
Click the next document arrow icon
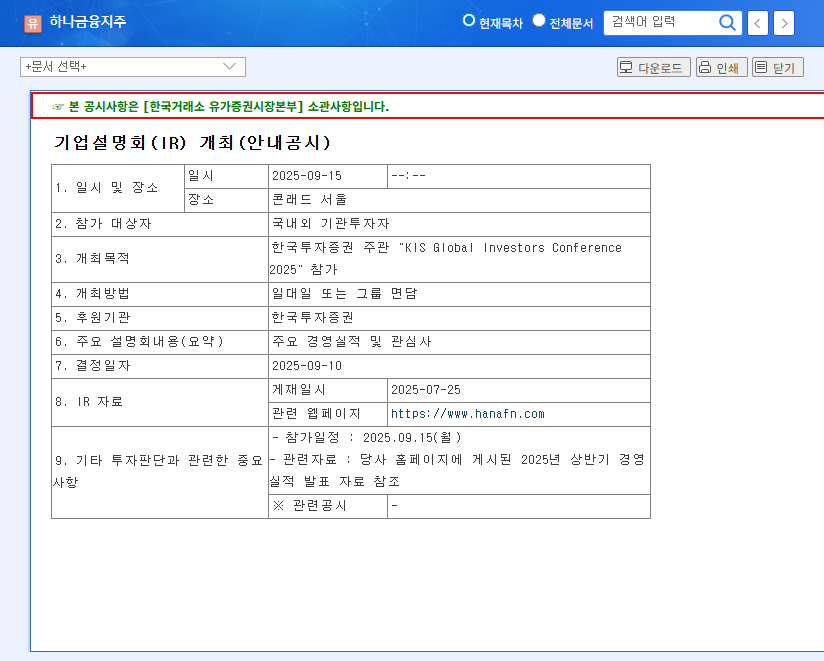pyautogui.click(x=783, y=23)
